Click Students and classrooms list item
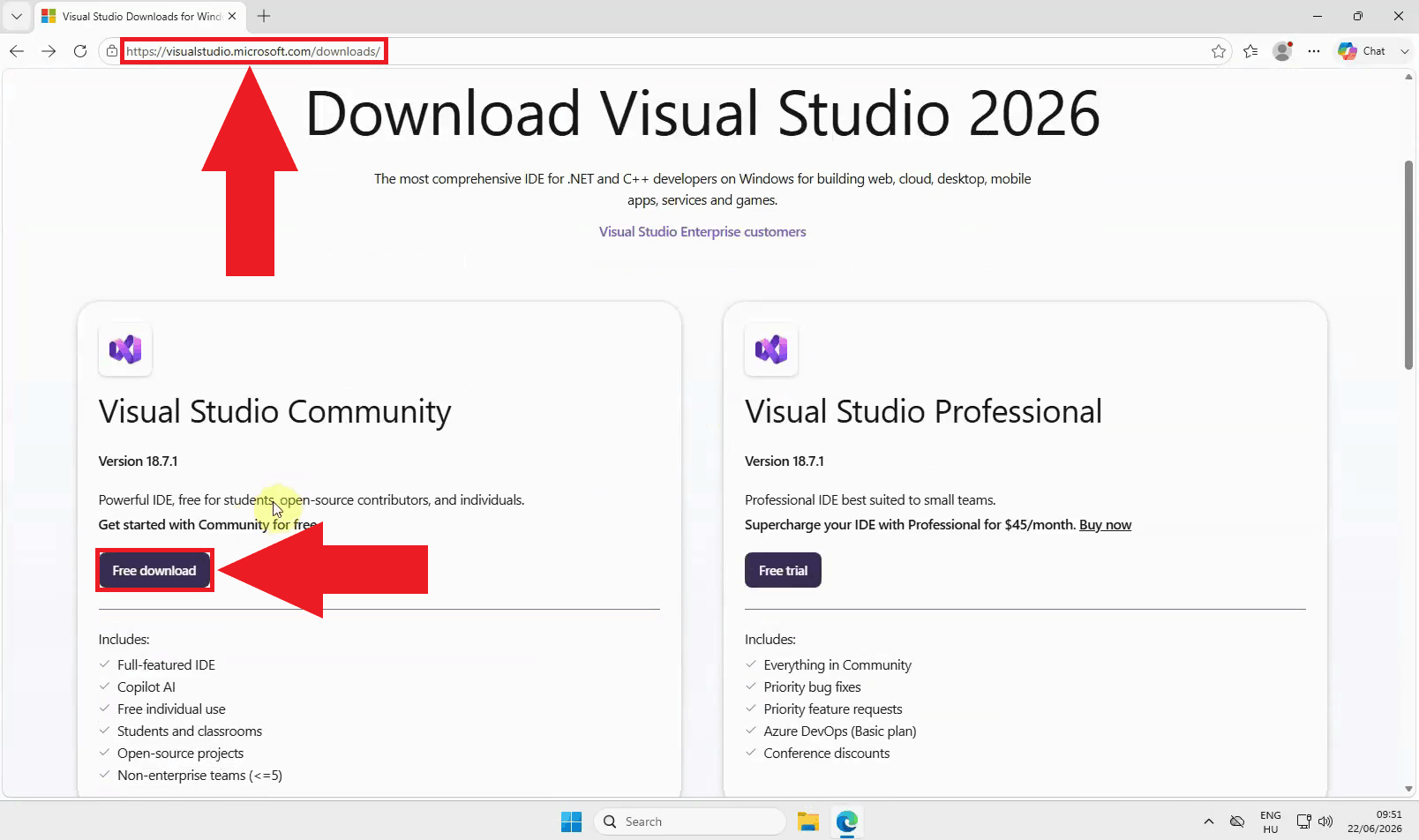The height and width of the screenshot is (840, 1419). (190, 731)
